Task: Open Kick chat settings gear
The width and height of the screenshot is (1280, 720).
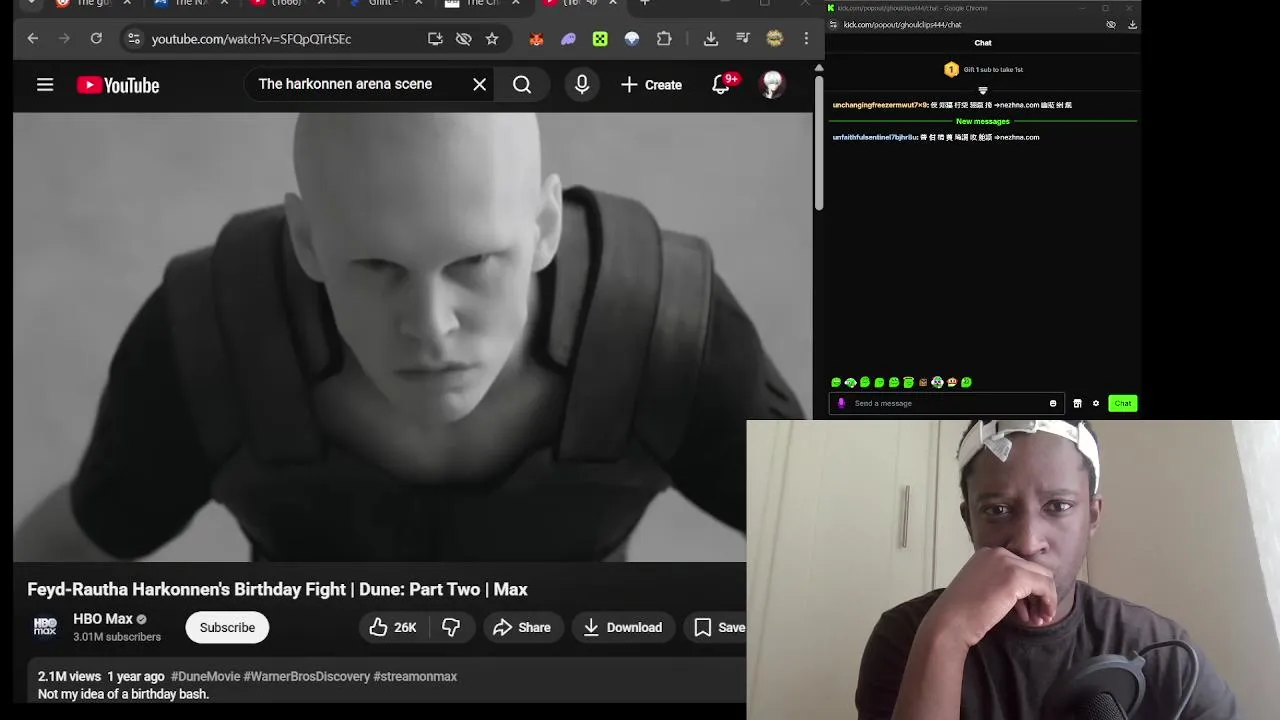Action: [1096, 403]
